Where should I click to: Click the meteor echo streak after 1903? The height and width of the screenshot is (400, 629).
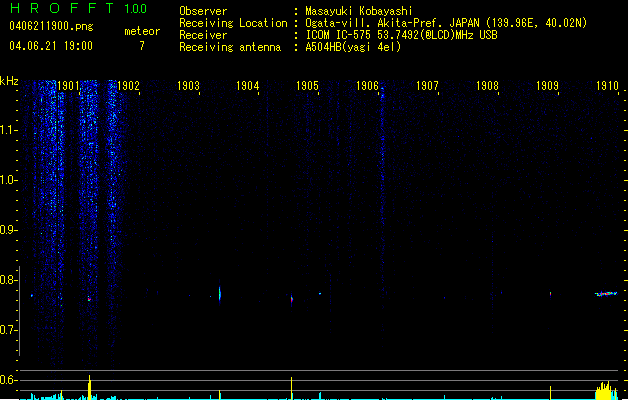tap(219, 294)
